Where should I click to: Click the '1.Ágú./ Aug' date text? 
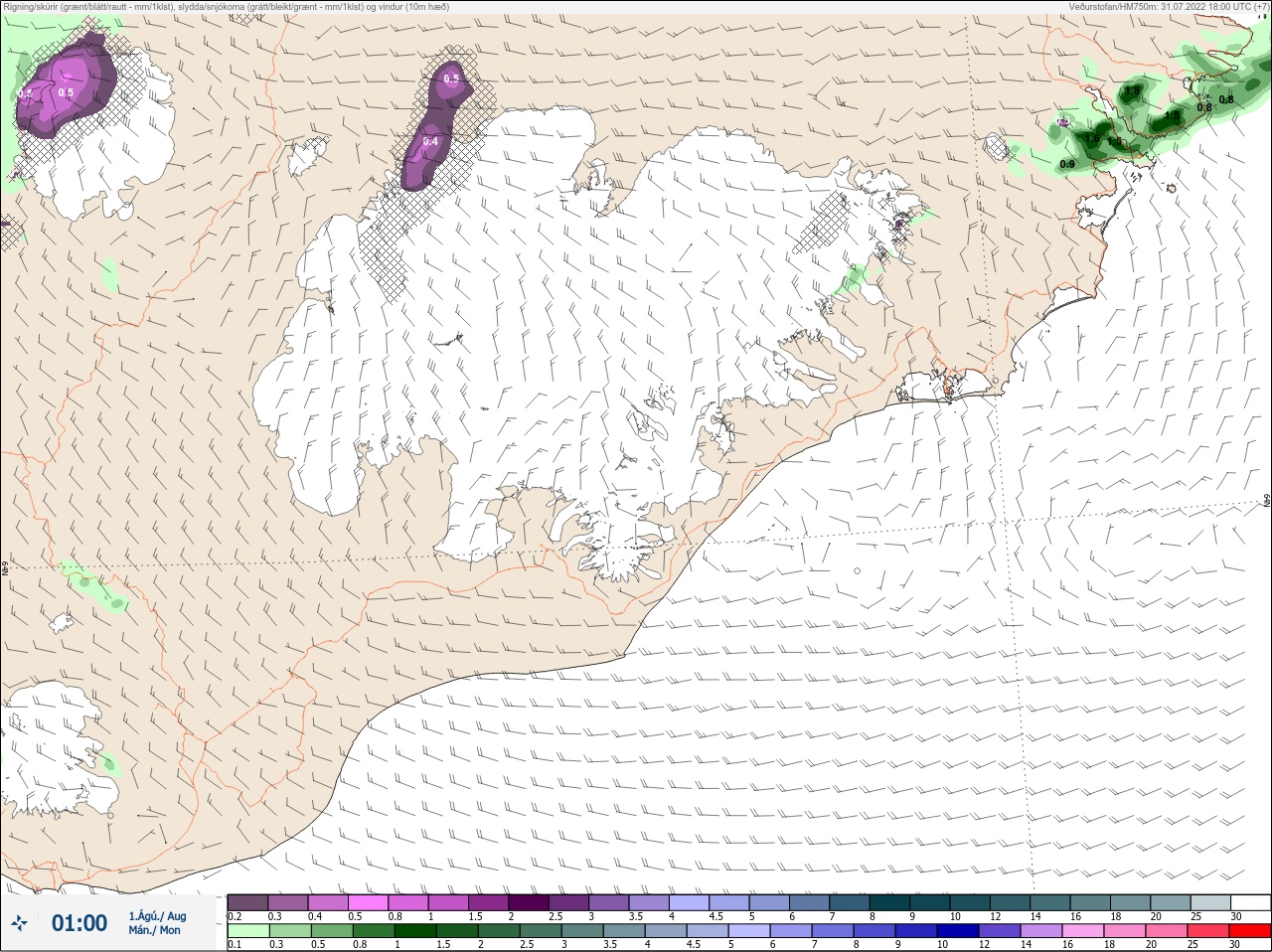pyautogui.click(x=157, y=916)
